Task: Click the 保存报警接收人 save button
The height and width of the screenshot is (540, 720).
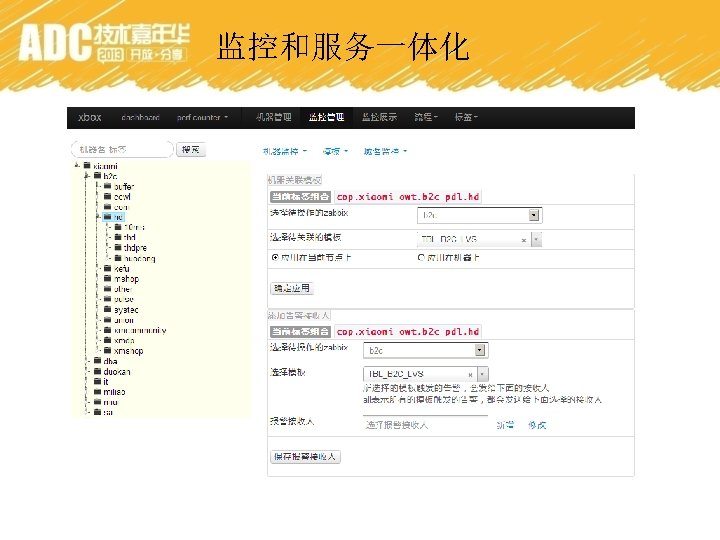Action: (305, 456)
